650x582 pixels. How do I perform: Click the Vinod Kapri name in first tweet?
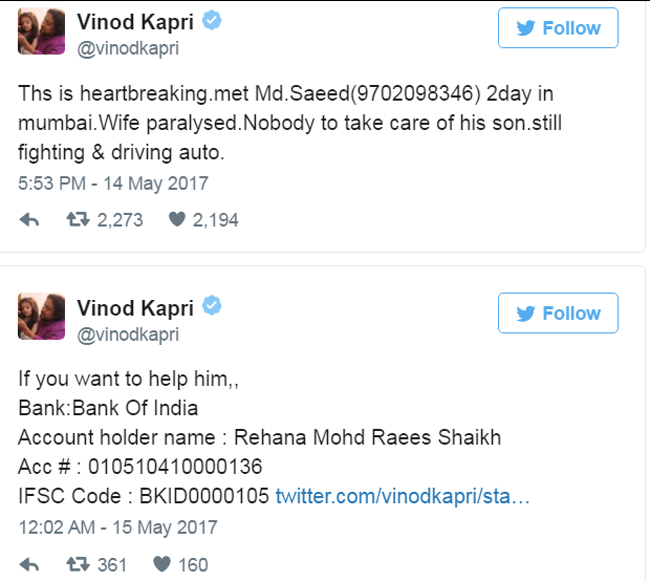(135, 22)
